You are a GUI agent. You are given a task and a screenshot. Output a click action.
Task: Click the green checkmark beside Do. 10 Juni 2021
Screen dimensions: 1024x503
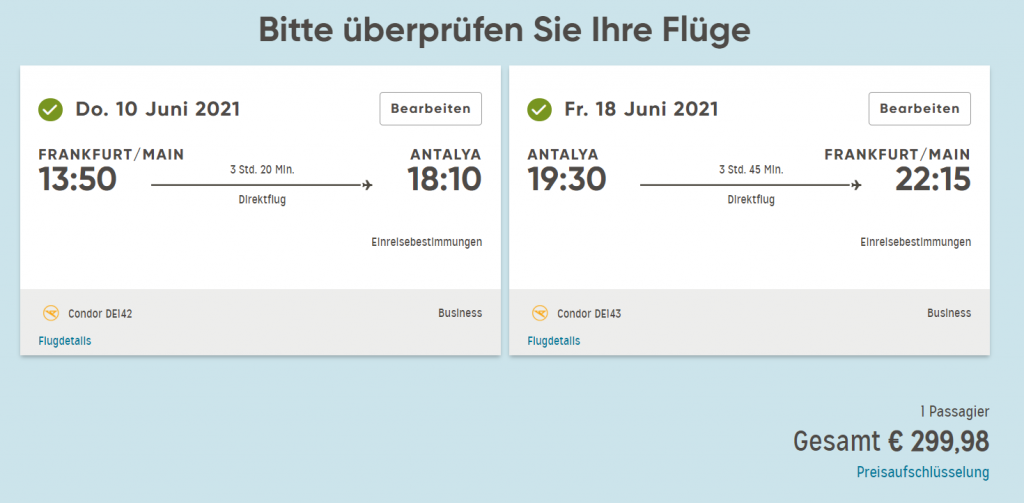pyautogui.click(x=51, y=109)
